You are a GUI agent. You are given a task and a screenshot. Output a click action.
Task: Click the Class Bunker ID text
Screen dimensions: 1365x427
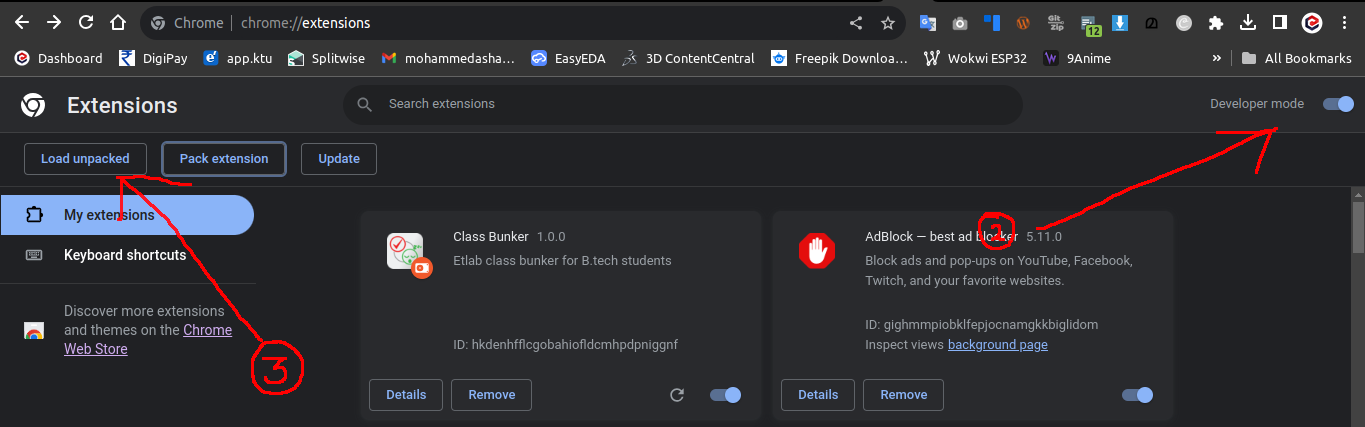566,345
